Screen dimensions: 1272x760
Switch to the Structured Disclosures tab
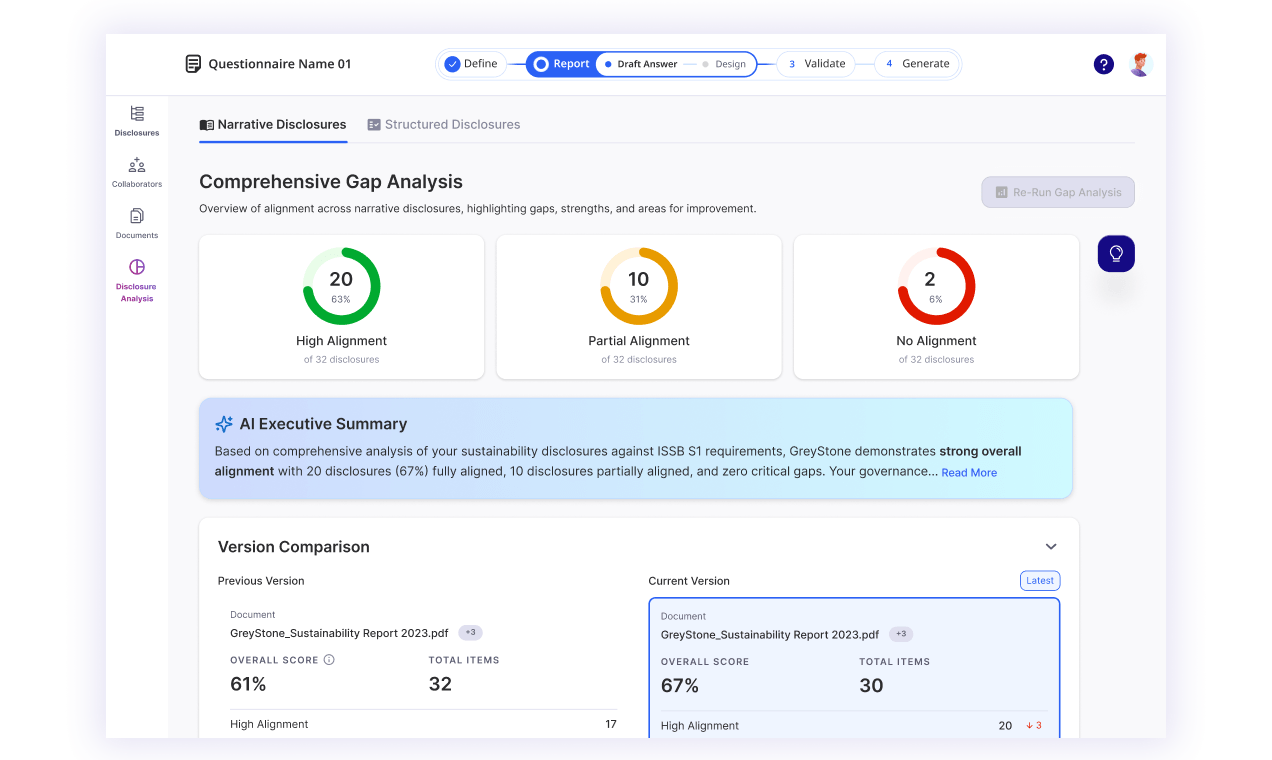[x=443, y=125]
